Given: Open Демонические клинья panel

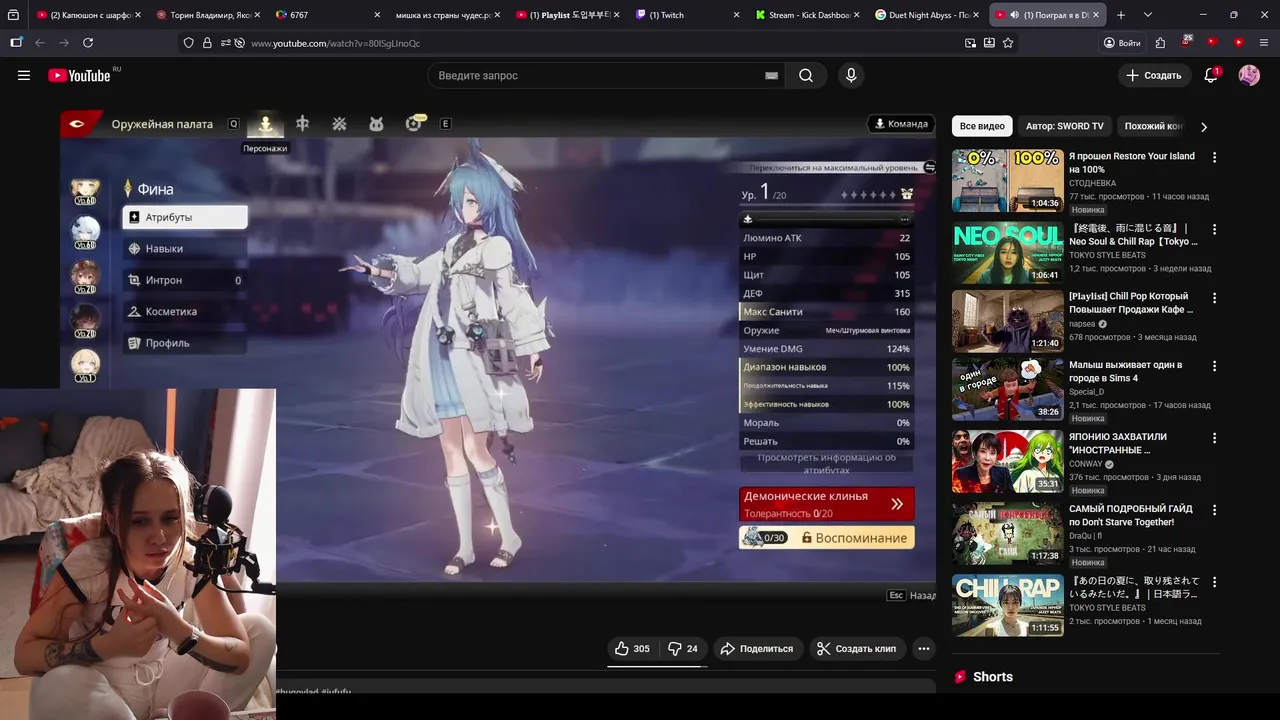Looking at the screenshot, I should click(x=826, y=504).
